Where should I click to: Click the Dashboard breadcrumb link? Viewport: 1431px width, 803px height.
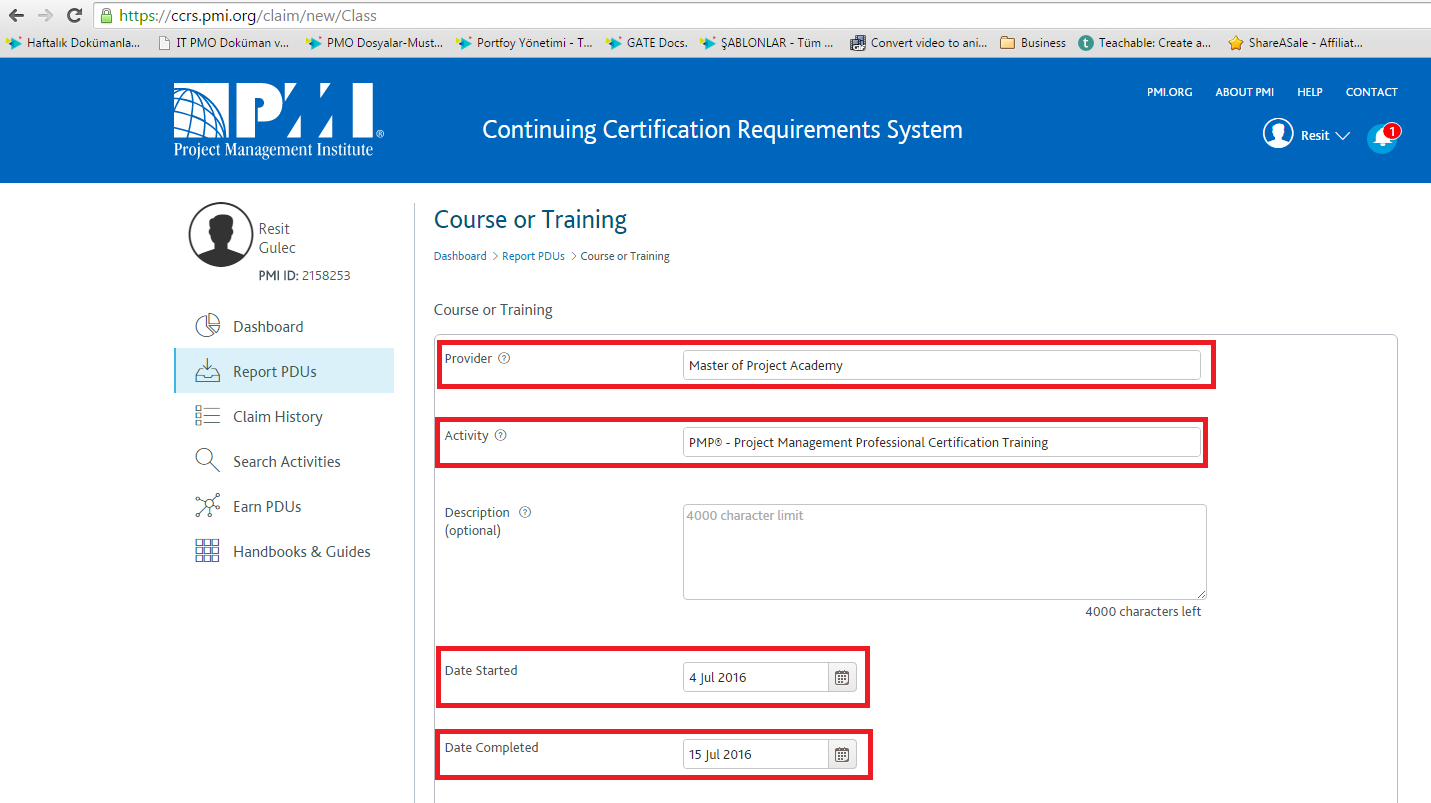pyautogui.click(x=460, y=256)
